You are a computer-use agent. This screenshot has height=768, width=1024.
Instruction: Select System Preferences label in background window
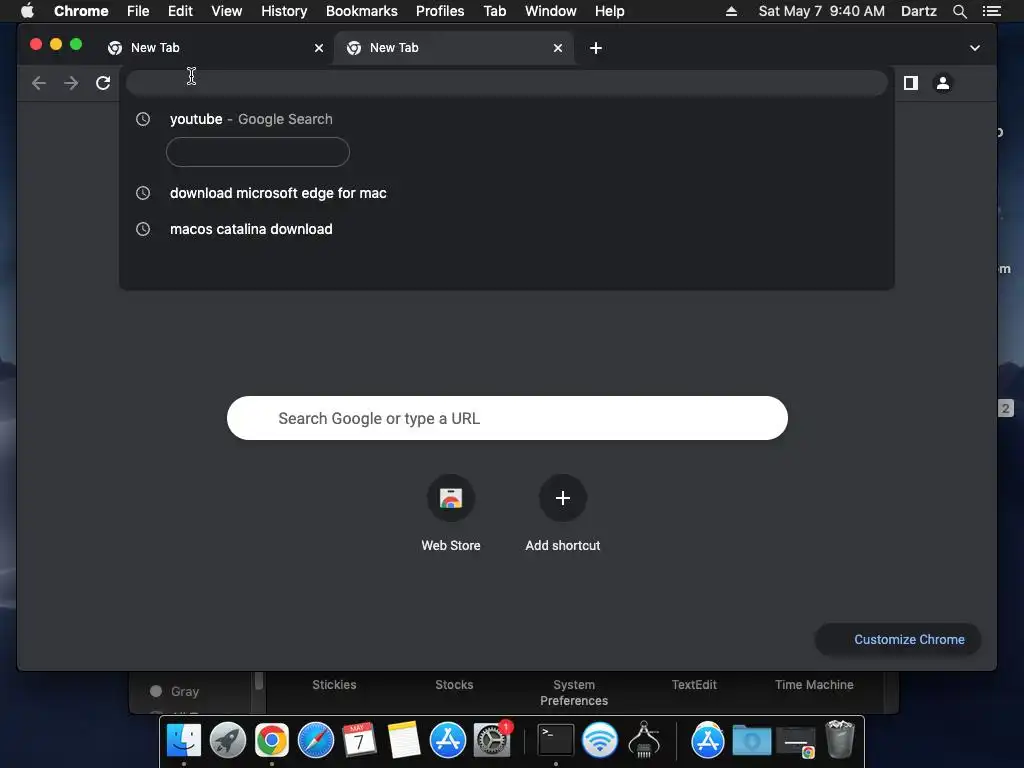click(x=573, y=692)
